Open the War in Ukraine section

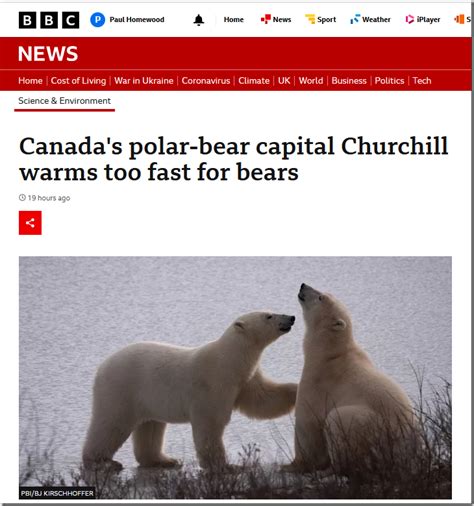click(x=144, y=81)
